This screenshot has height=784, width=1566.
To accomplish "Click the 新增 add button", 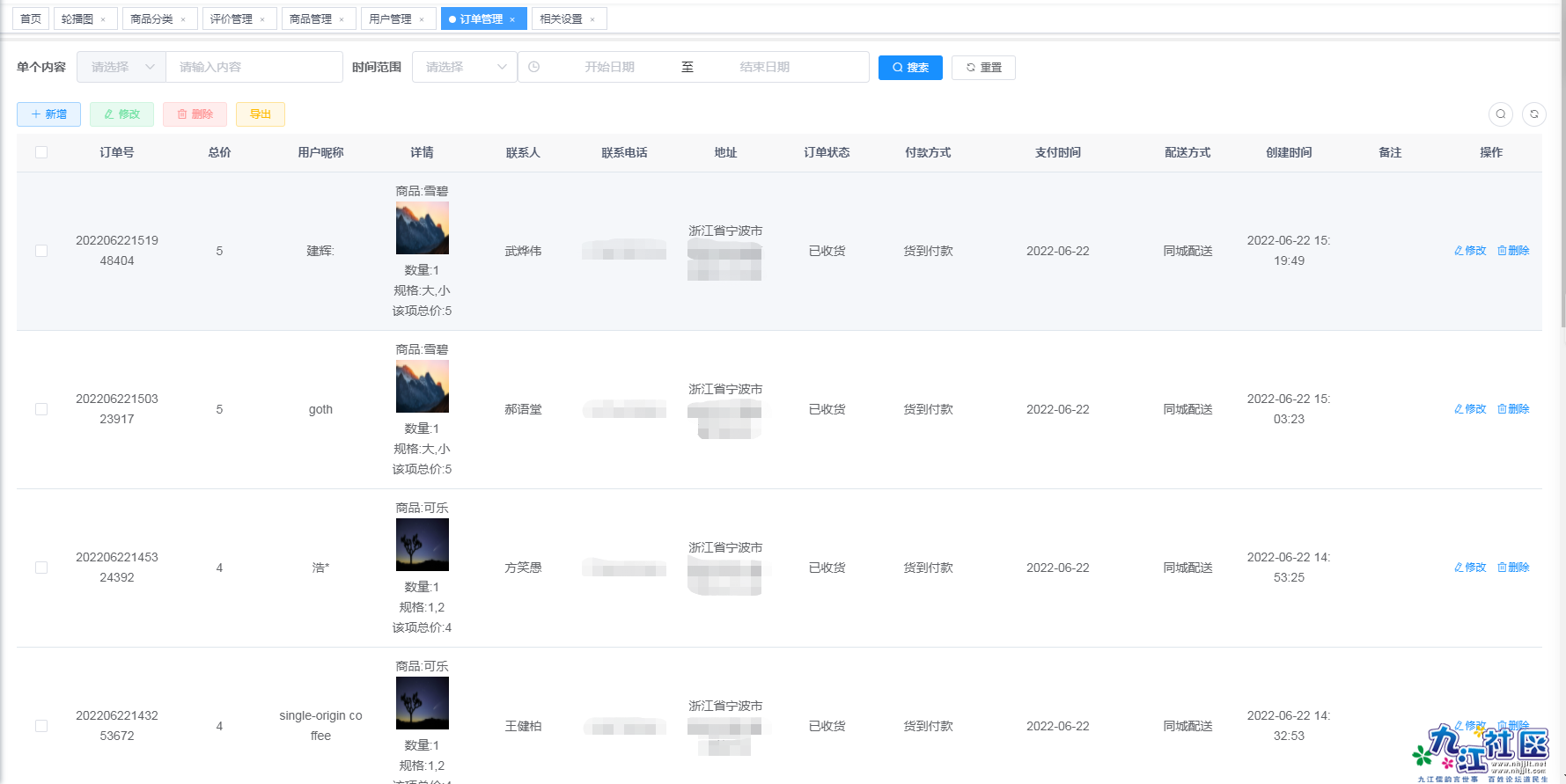I will tap(48, 114).
